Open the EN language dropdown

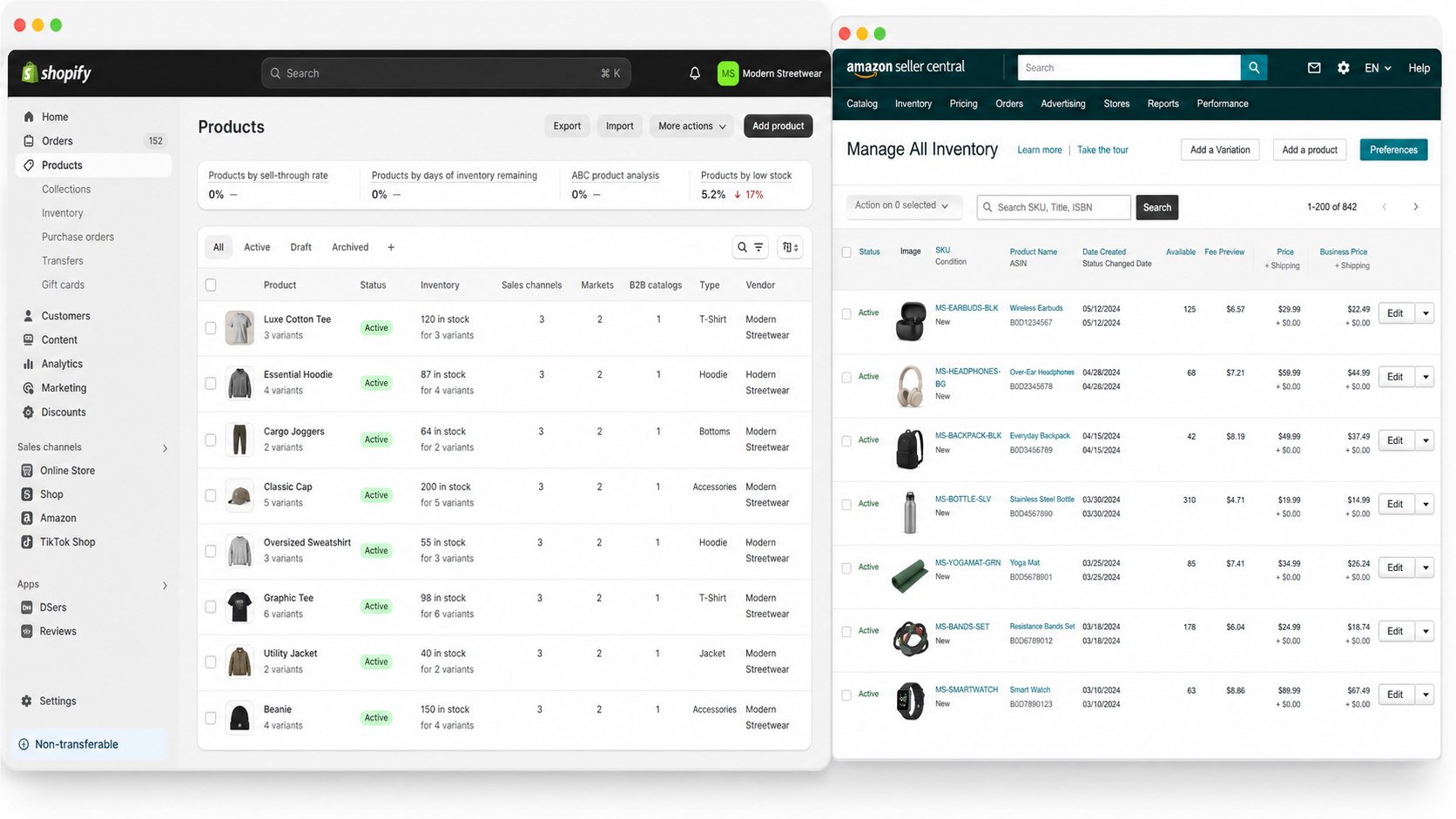tap(1378, 68)
